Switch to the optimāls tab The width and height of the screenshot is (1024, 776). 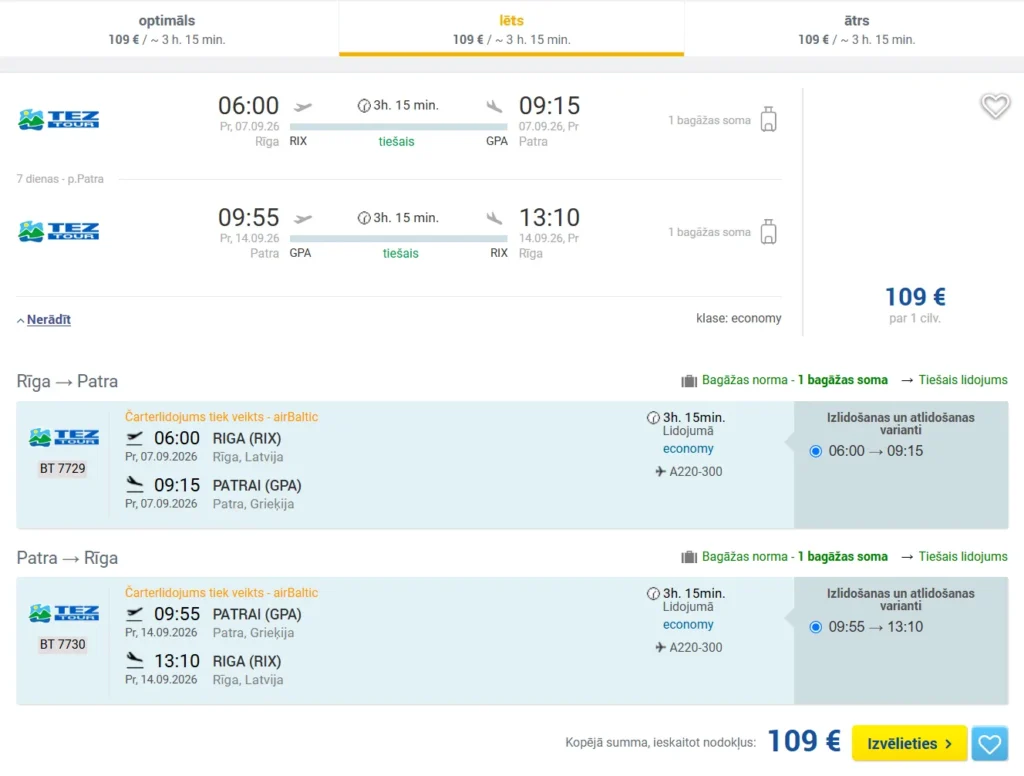167,29
